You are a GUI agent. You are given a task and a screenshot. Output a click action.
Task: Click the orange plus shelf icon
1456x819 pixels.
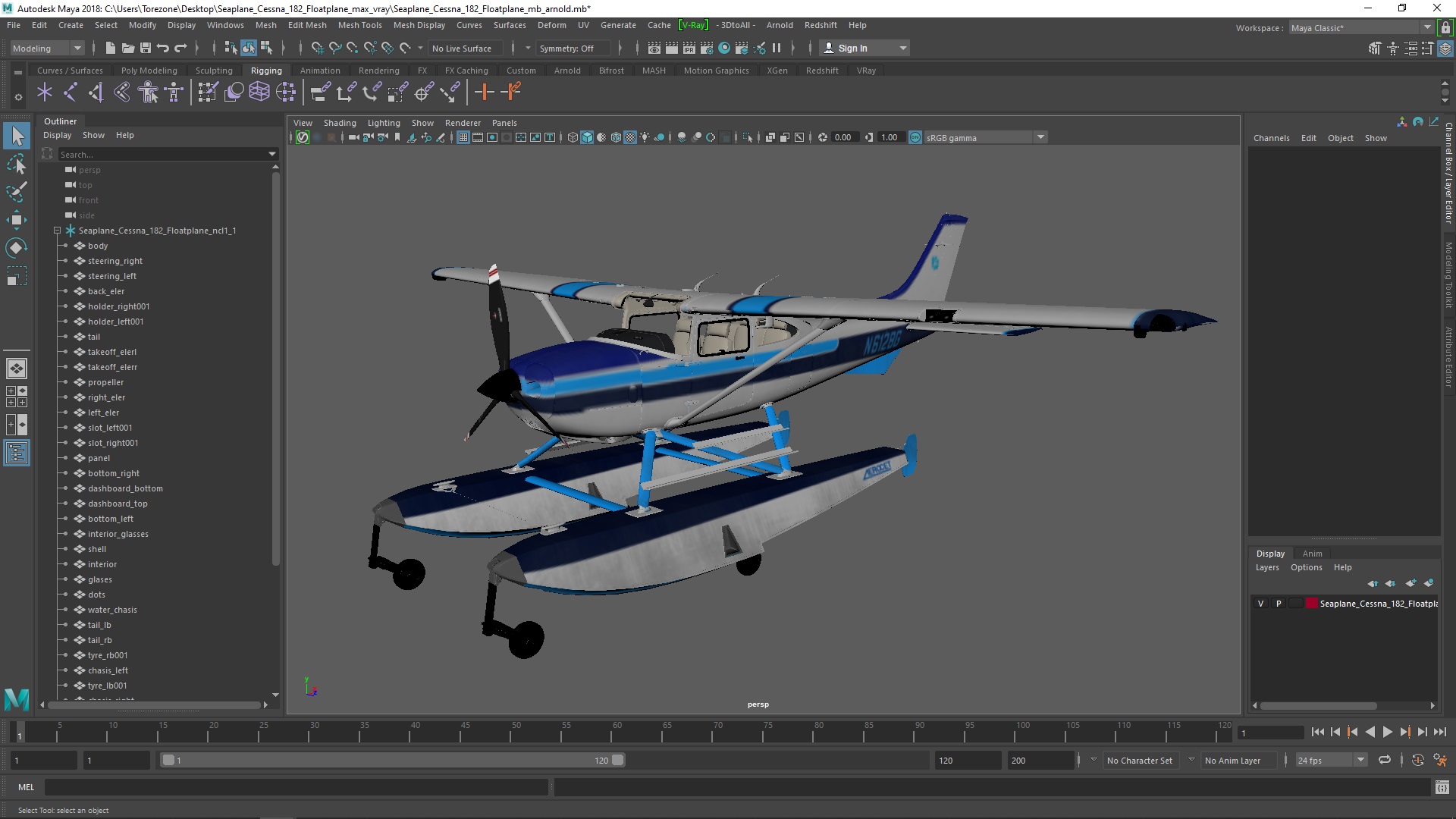(484, 93)
